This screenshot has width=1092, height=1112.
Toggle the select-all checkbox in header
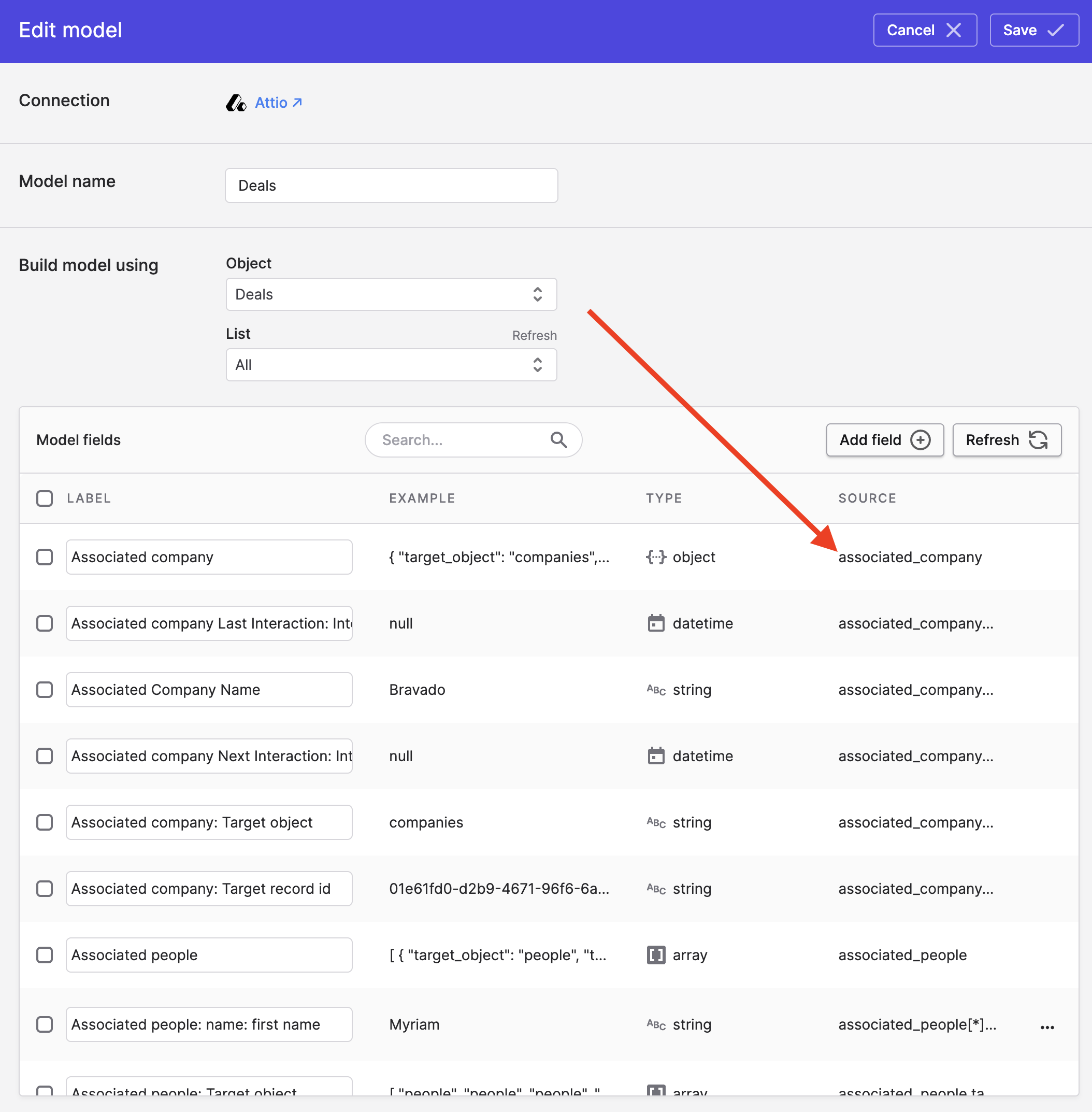click(45, 498)
